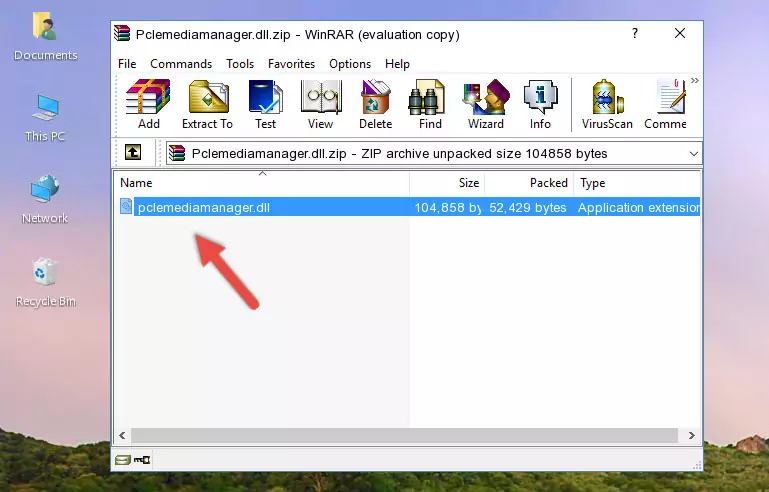
Task: Select the This PC desktop icon
Action: tap(45, 118)
